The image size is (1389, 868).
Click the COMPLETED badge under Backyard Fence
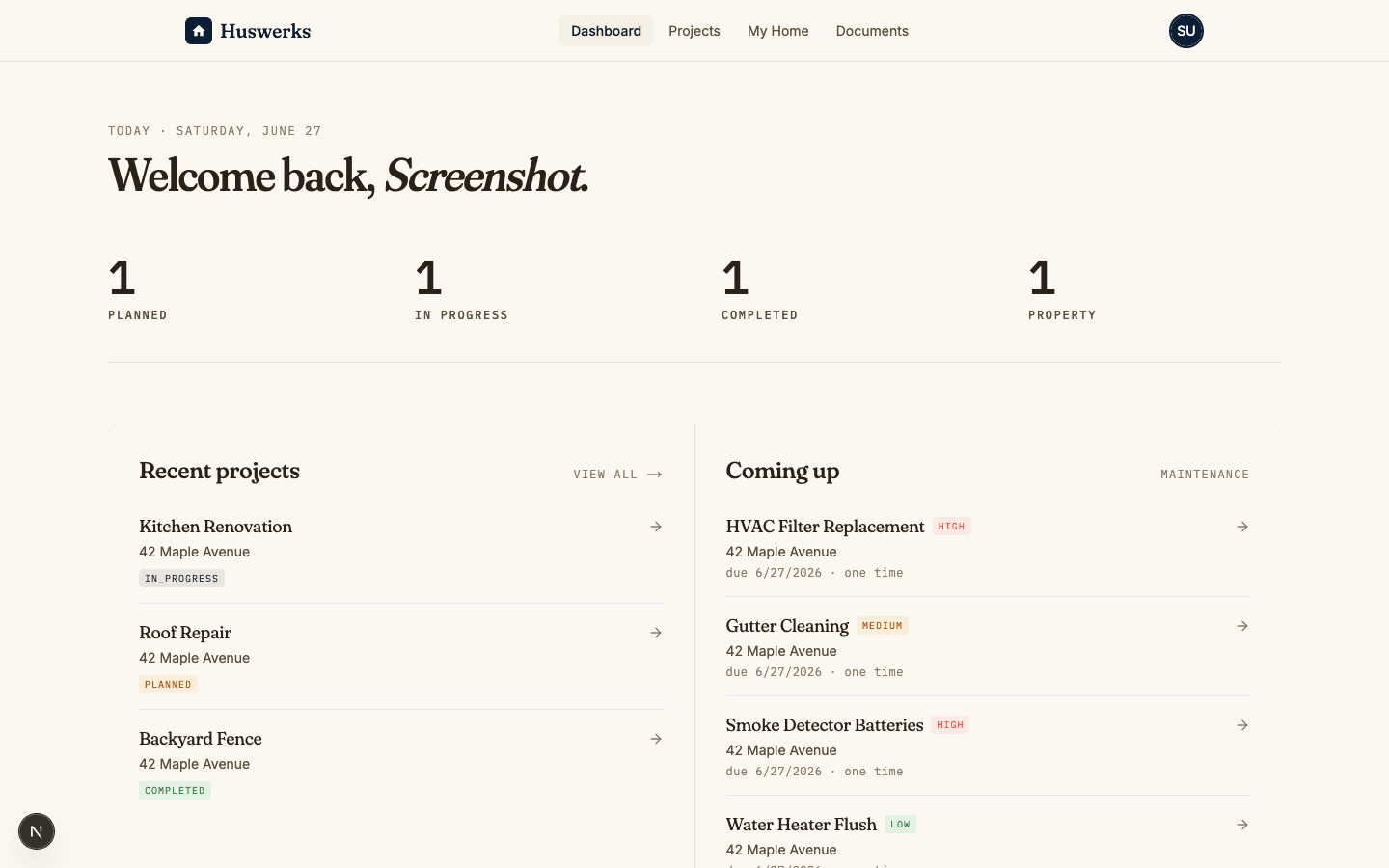point(175,791)
